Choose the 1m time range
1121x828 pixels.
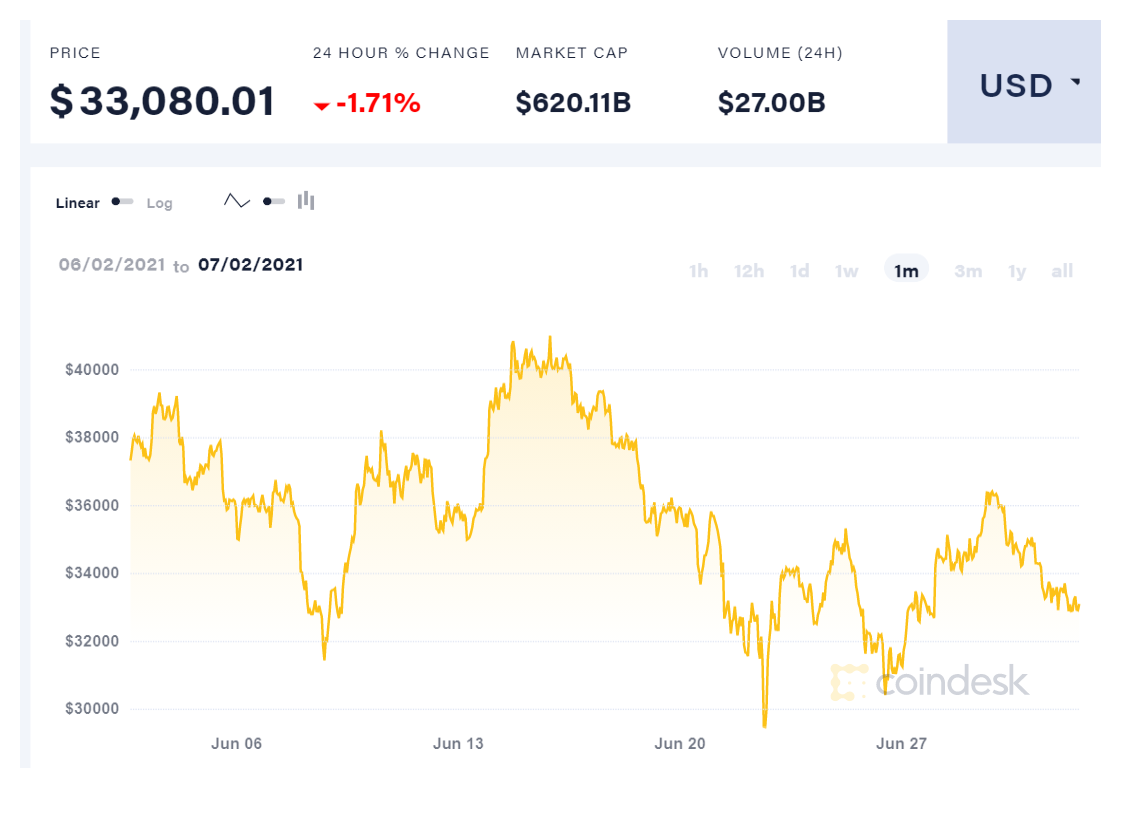point(906,271)
